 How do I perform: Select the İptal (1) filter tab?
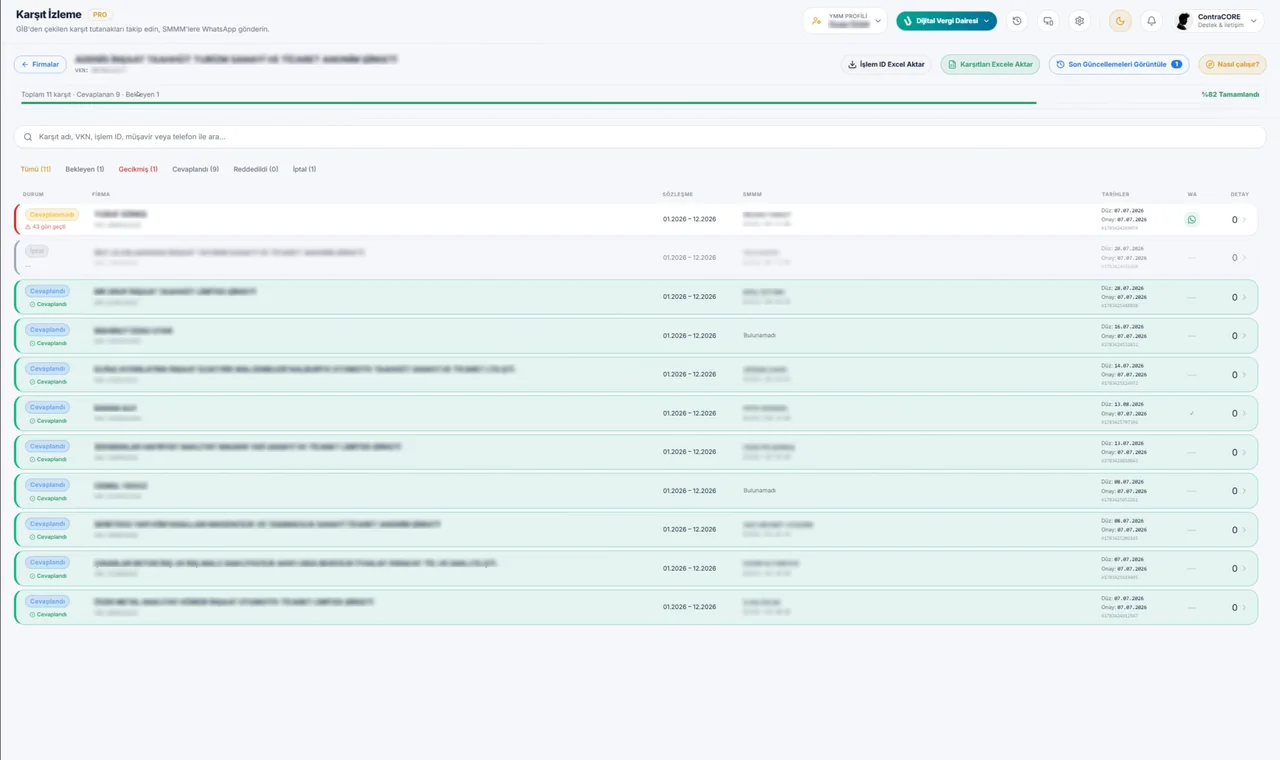304,169
